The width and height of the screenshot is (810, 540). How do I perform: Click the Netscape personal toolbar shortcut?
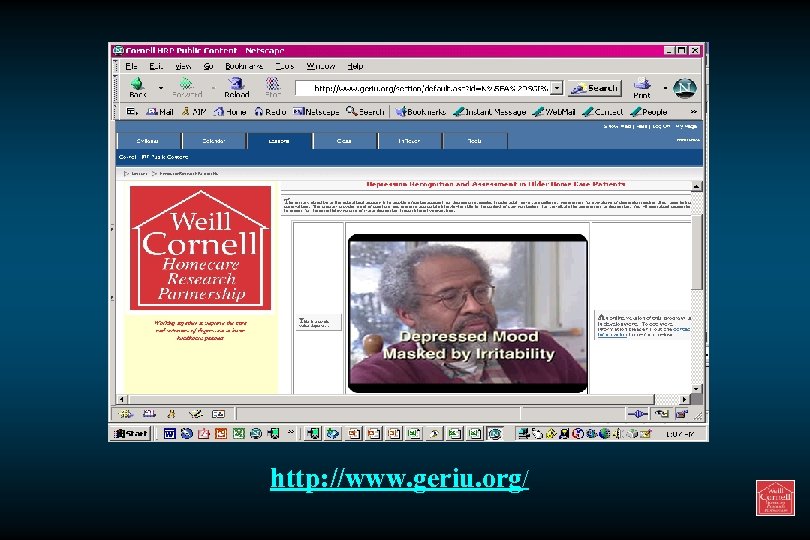tap(316, 112)
